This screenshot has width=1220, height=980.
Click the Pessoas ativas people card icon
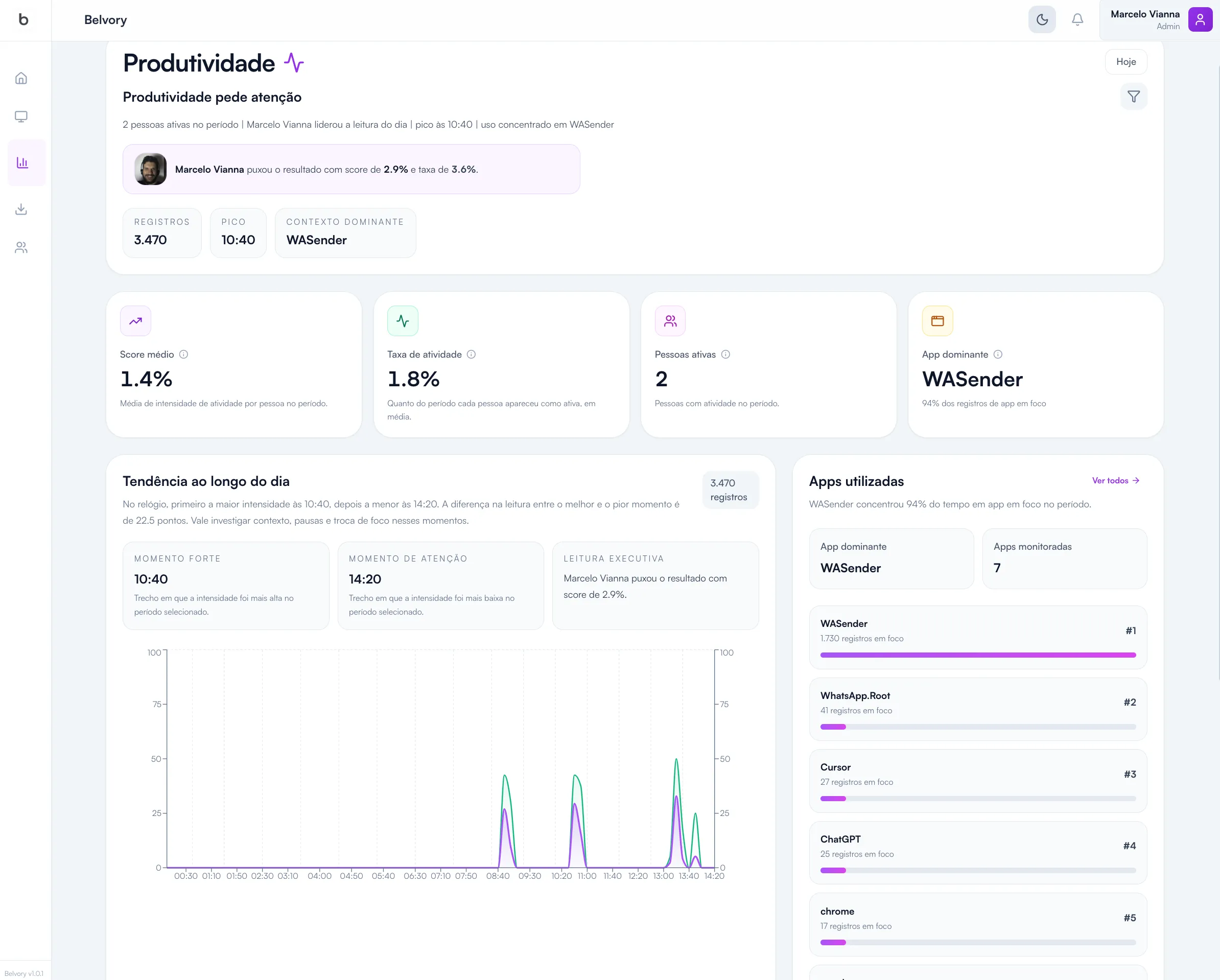pos(670,321)
